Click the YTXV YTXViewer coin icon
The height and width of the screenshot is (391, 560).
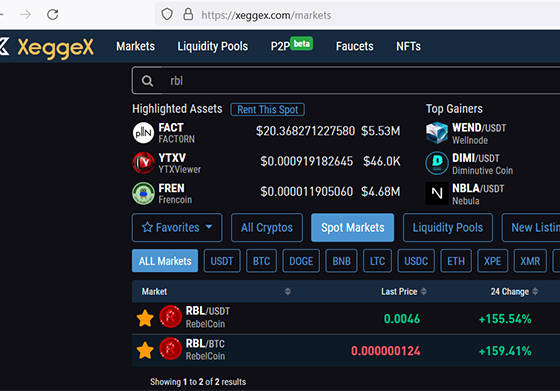point(143,163)
